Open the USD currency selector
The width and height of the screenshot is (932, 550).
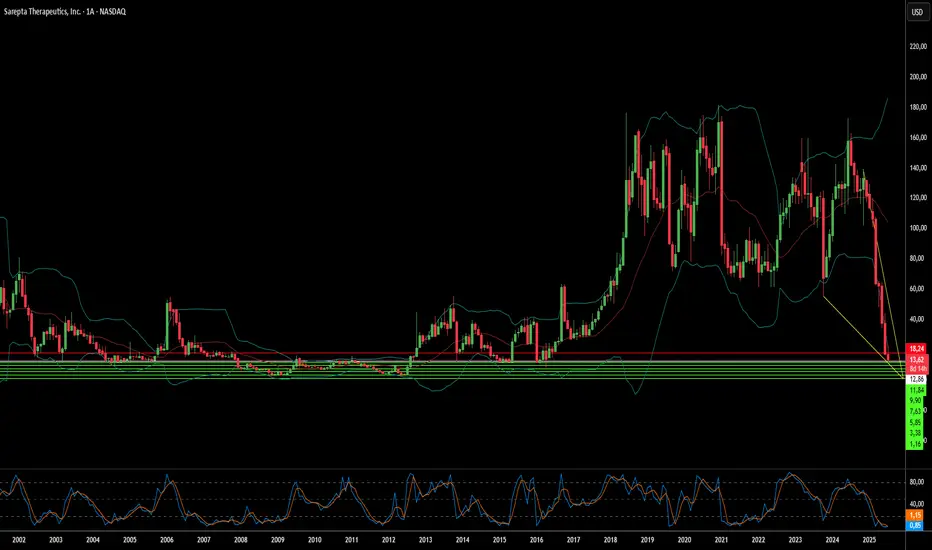coord(917,12)
